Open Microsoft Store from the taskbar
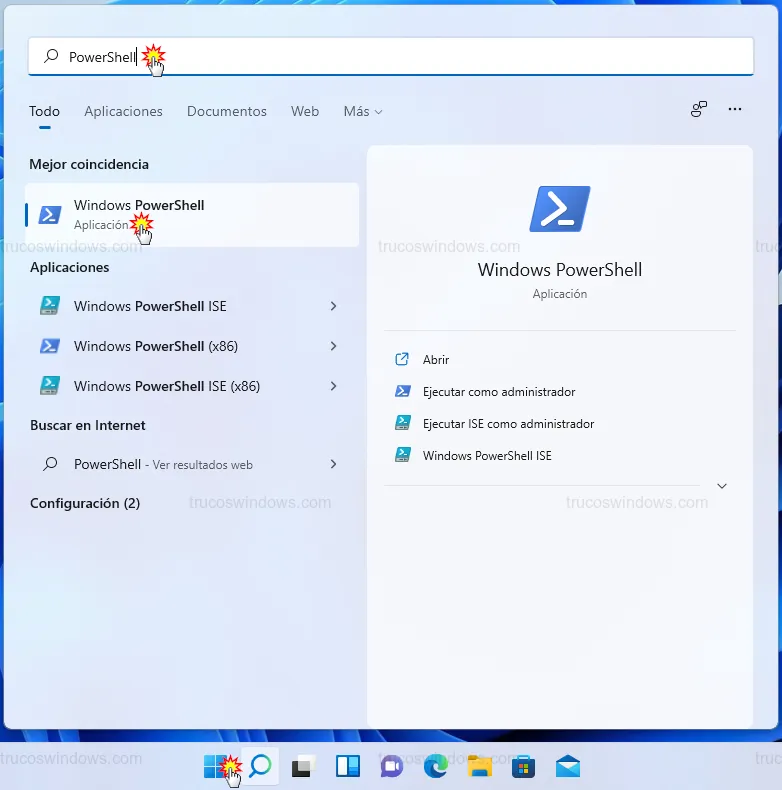782x790 pixels. [x=523, y=767]
